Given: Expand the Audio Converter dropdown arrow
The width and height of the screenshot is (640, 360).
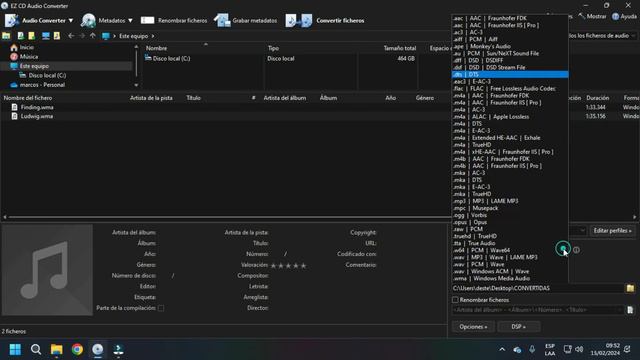Looking at the screenshot, I should pyautogui.click(x=71, y=20).
